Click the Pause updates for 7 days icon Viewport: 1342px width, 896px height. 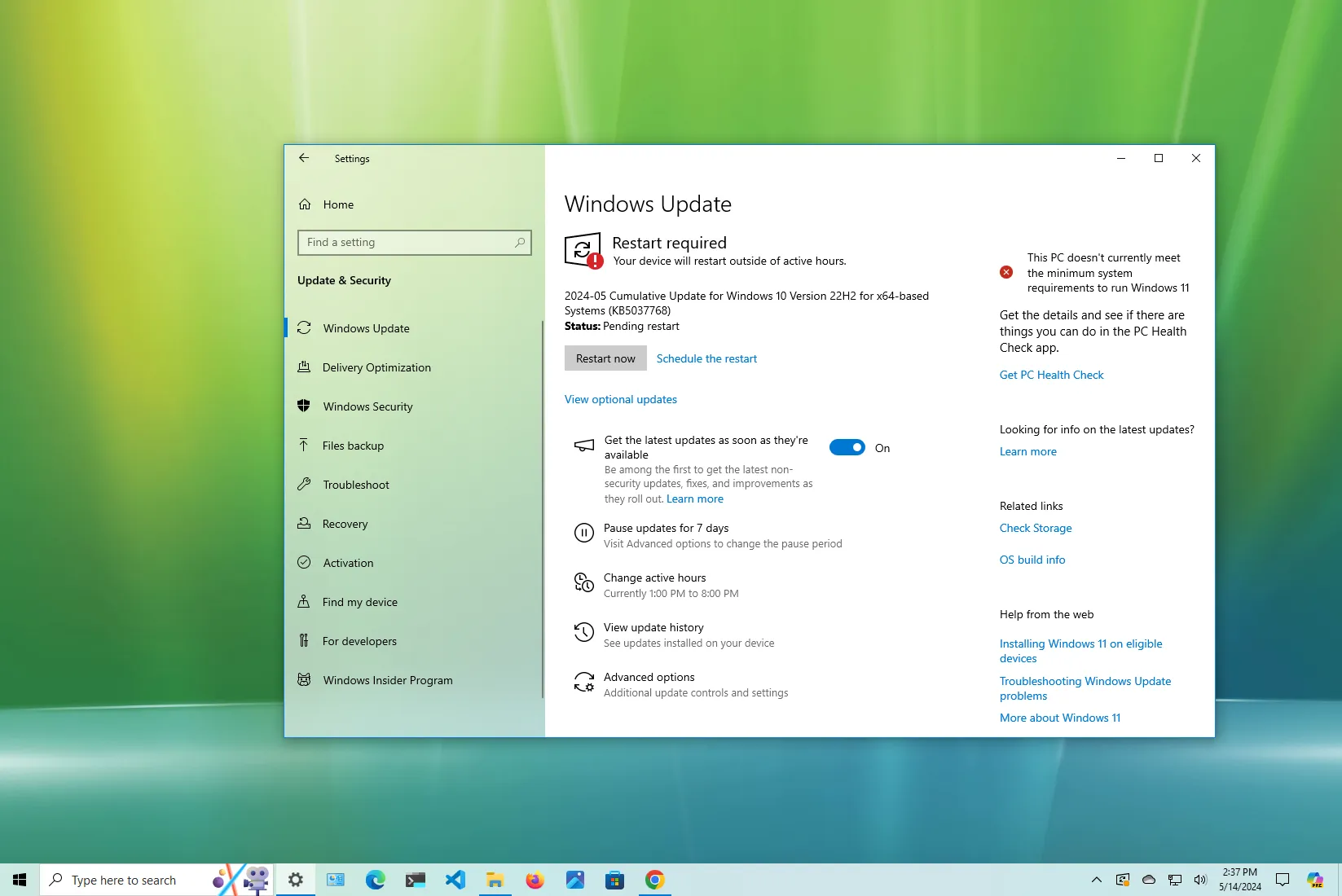click(583, 534)
